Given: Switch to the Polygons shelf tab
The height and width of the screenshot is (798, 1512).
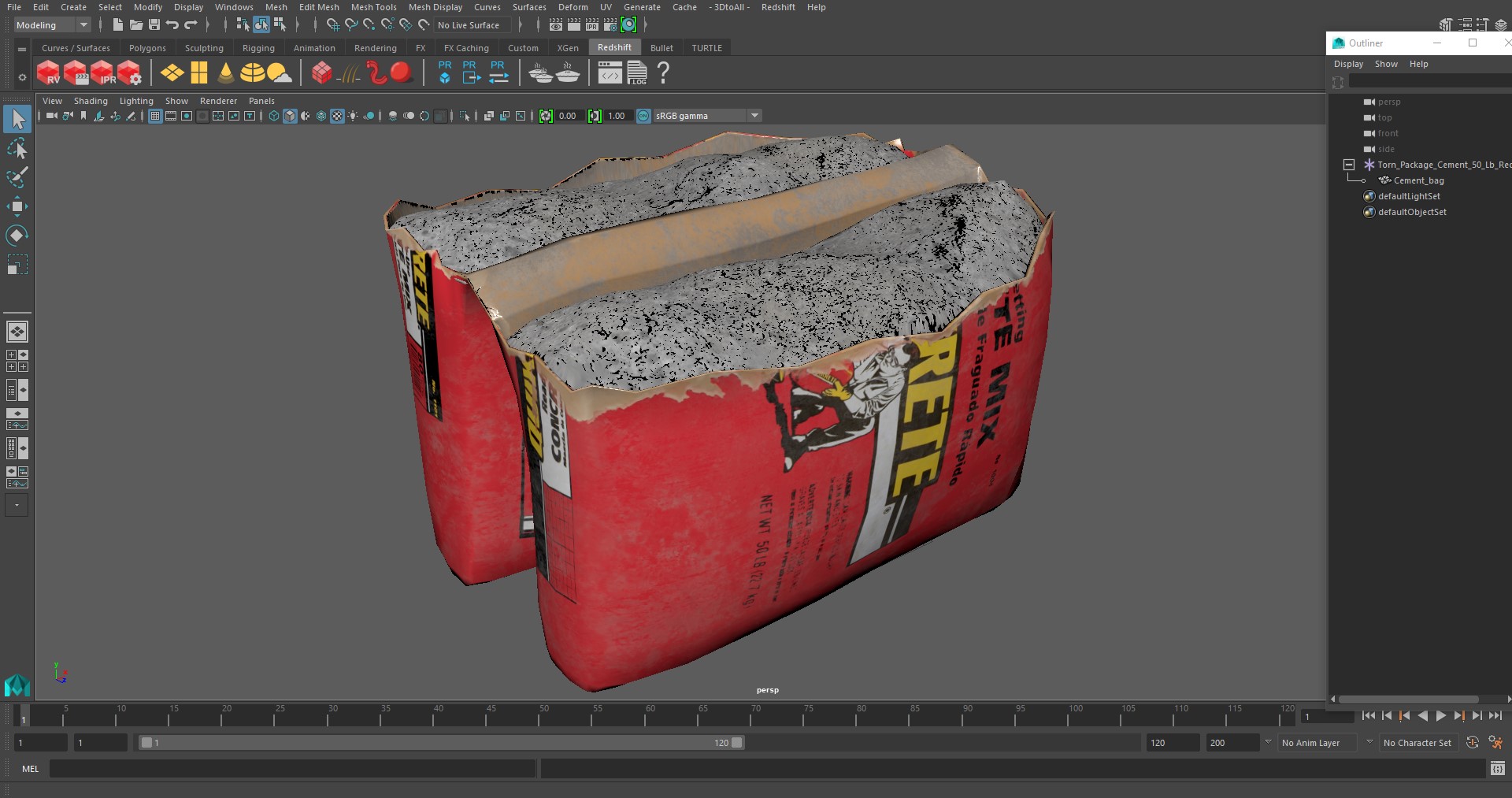Looking at the screenshot, I should pos(147,48).
